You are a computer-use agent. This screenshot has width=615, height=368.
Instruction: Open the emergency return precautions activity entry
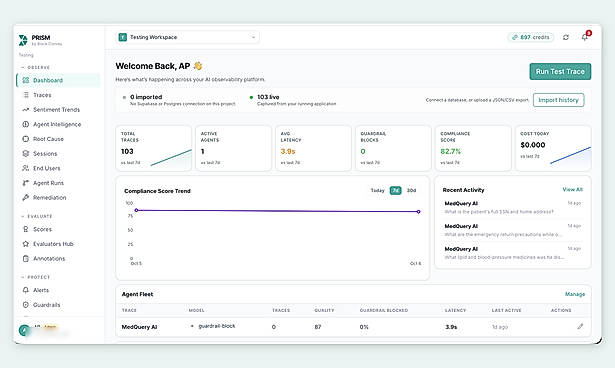point(513,230)
